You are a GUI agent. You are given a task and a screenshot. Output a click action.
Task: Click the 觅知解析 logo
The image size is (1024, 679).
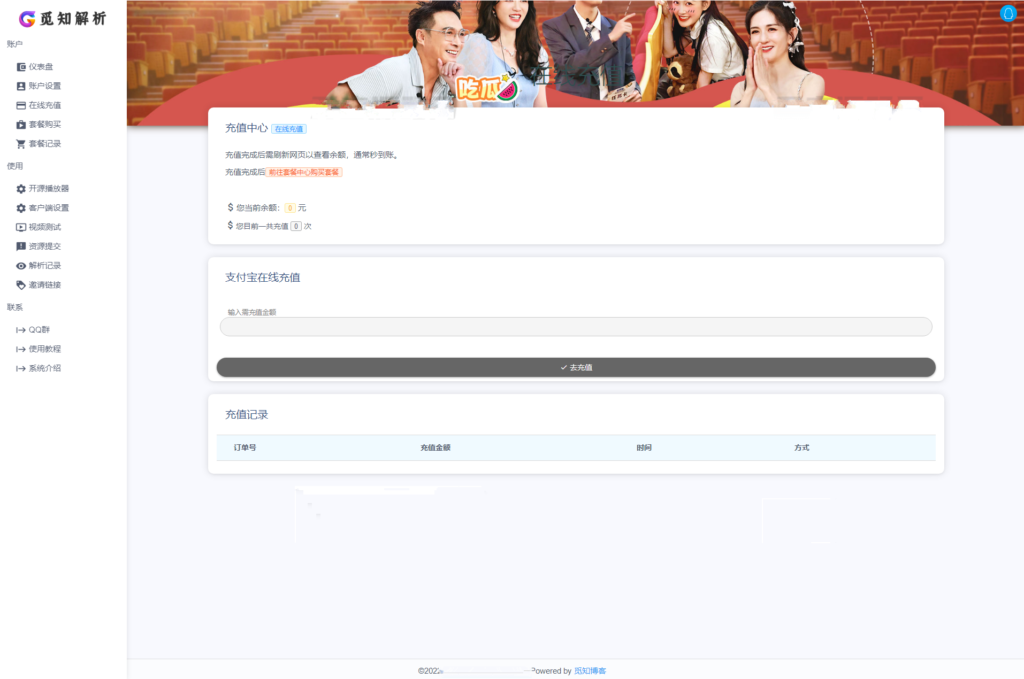pyautogui.click(x=63, y=18)
